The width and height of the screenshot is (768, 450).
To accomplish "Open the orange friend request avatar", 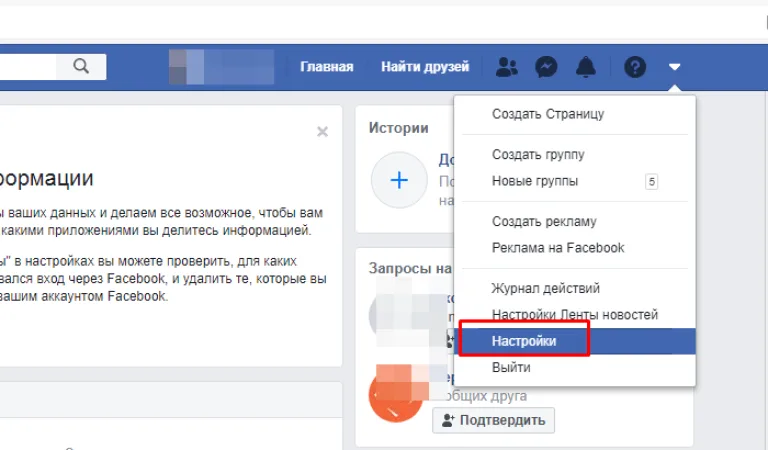I will click(396, 394).
